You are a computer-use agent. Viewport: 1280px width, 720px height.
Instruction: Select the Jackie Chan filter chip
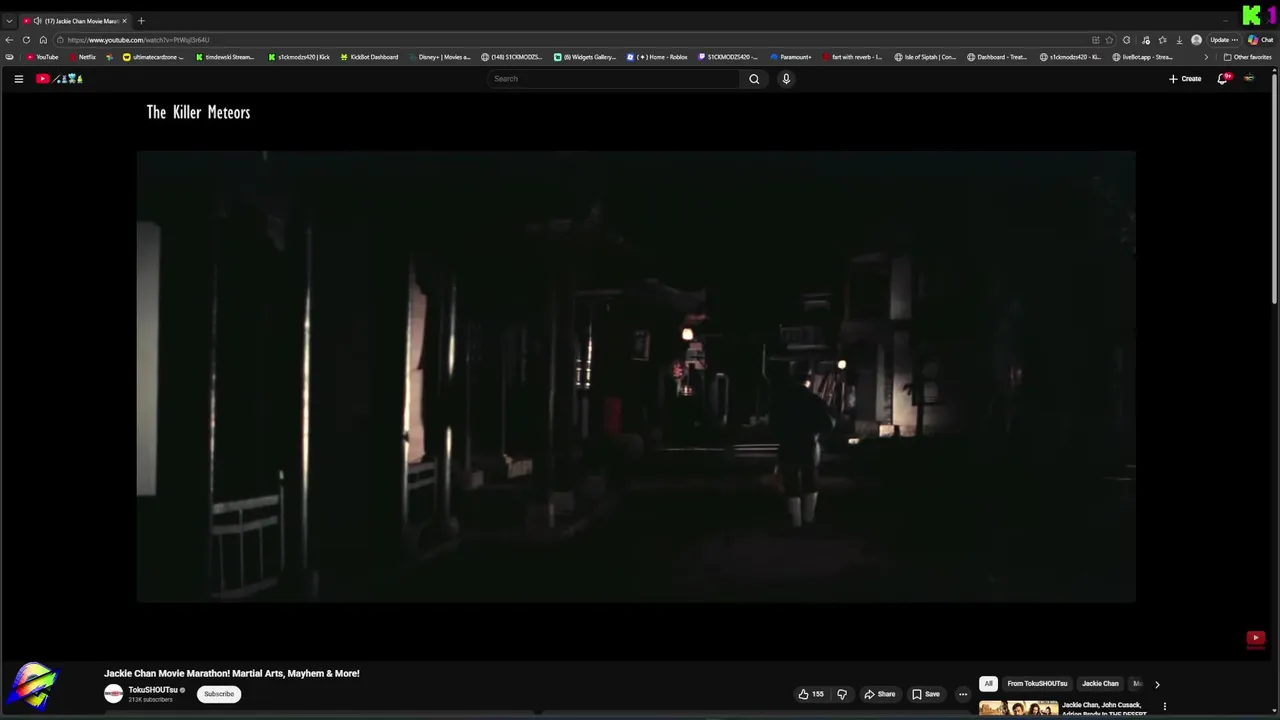pos(1100,684)
